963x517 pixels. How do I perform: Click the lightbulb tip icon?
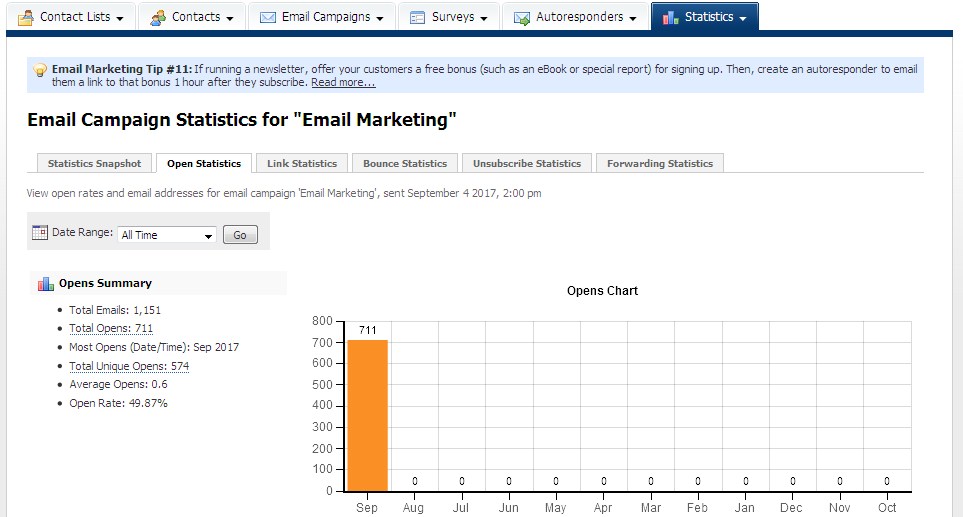(x=40, y=70)
